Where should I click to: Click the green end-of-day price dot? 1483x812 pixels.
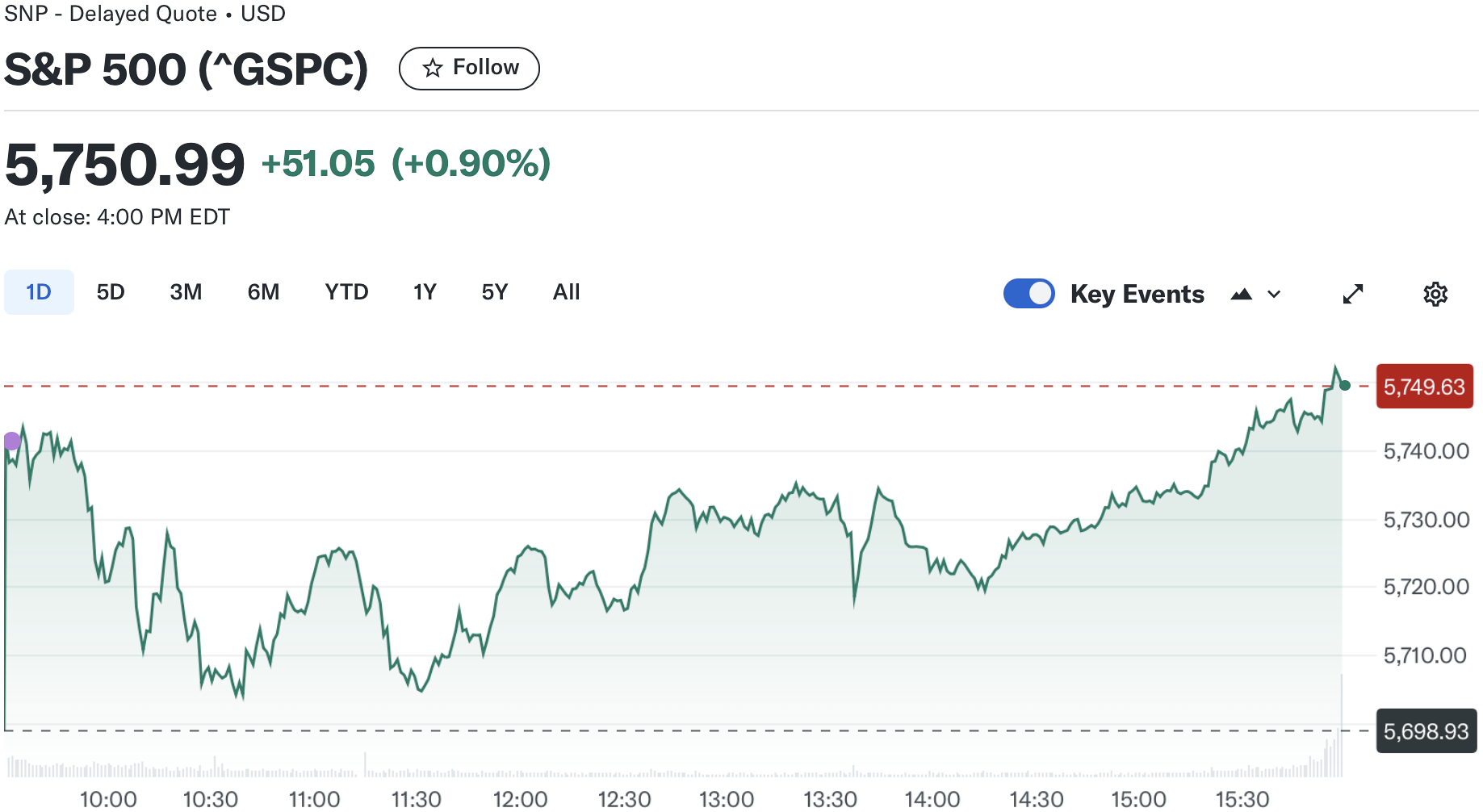pyautogui.click(x=1345, y=386)
